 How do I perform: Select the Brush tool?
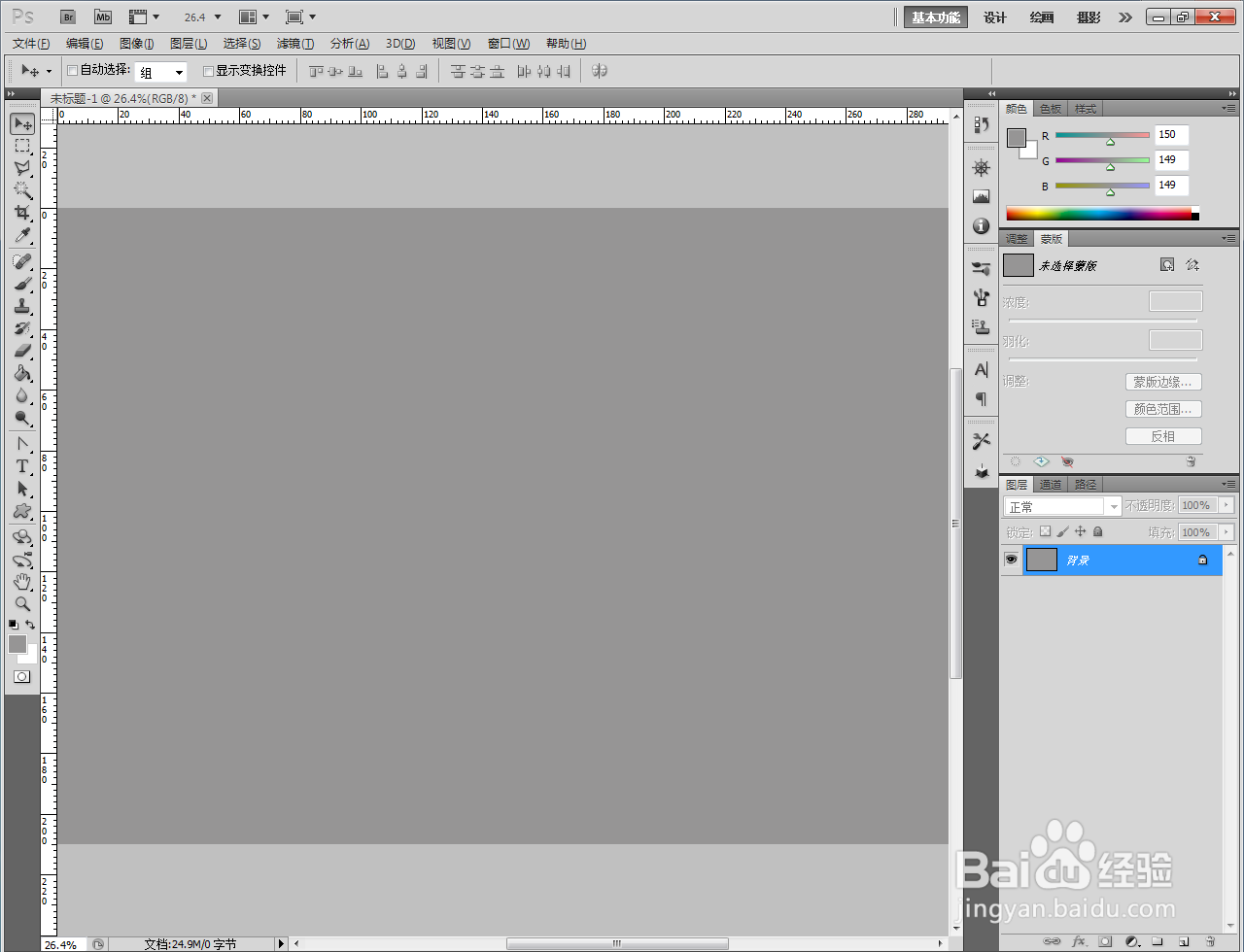[x=22, y=285]
